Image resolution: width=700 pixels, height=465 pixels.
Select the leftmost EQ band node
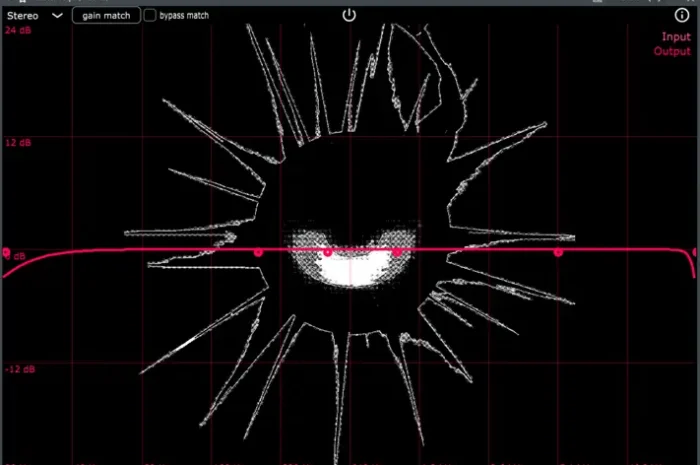coord(6,253)
